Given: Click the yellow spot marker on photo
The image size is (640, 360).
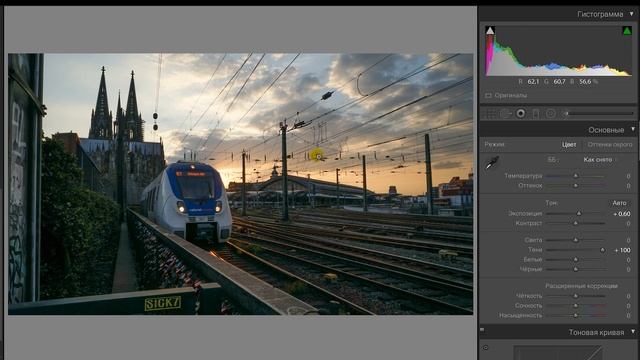Looking at the screenshot, I should pyautogui.click(x=318, y=155).
